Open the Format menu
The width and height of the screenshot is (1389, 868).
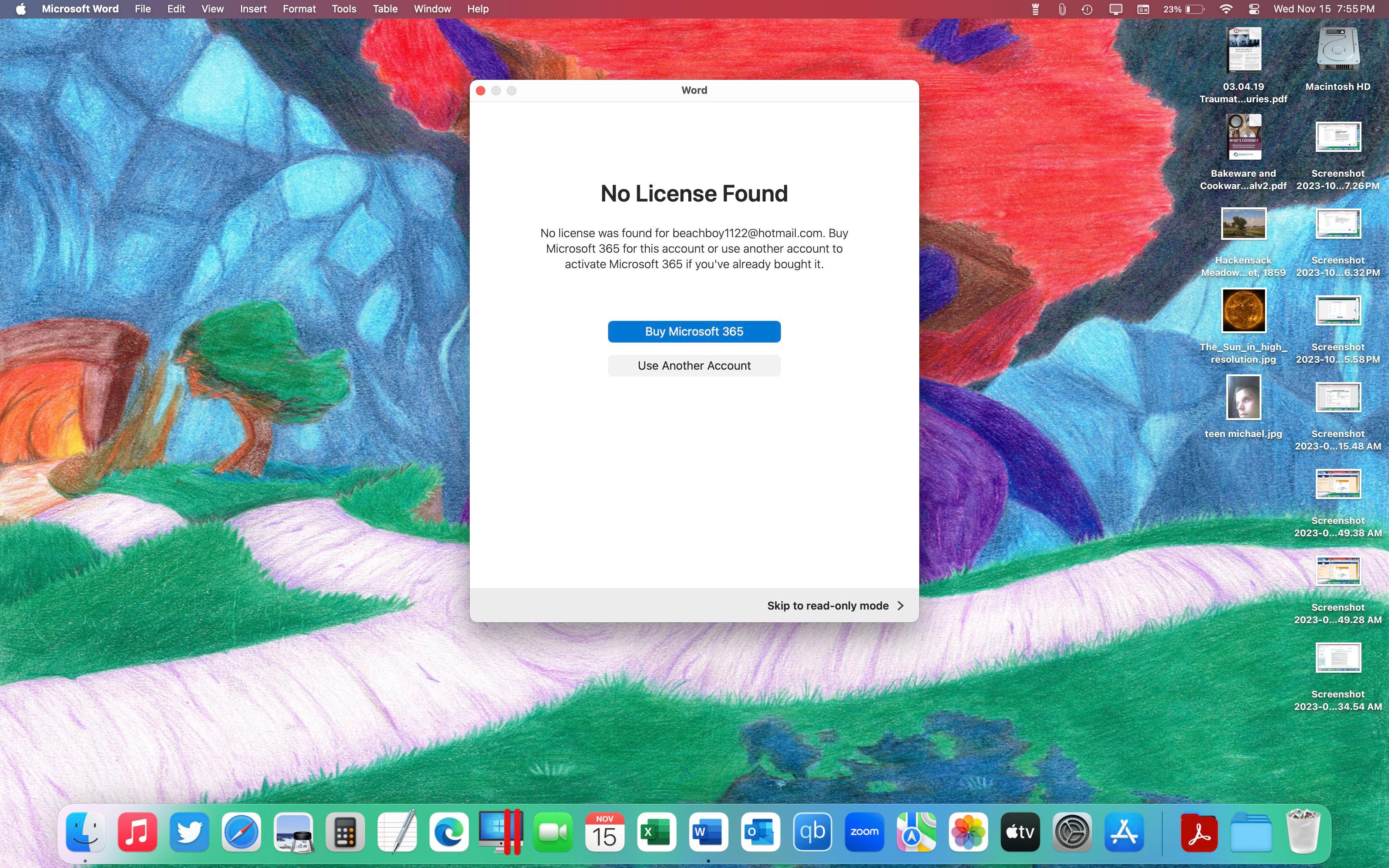coord(298,9)
